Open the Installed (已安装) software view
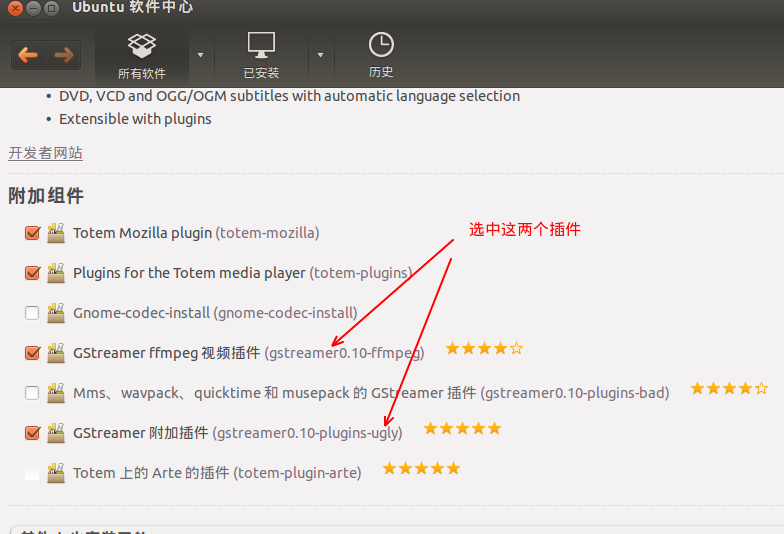The image size is (784, 534). pos(261,55)
